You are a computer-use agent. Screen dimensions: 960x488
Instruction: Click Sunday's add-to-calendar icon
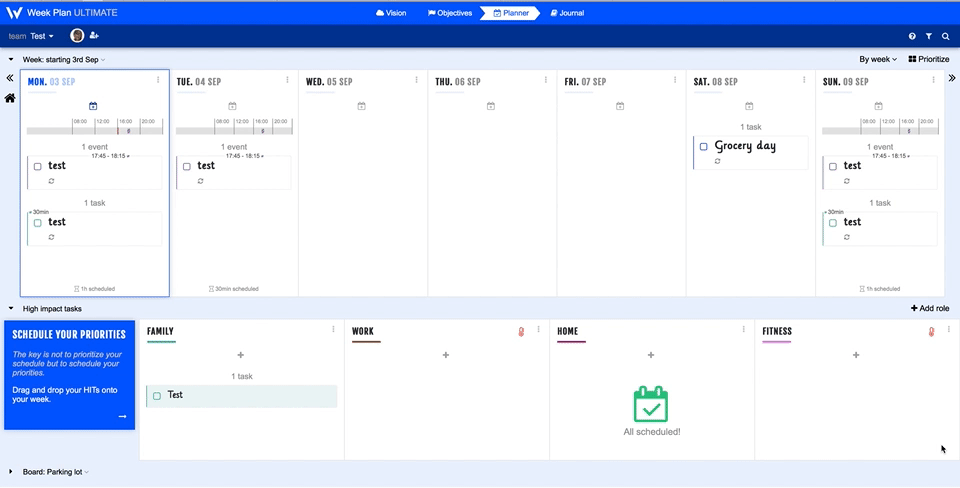coord(879,106)
